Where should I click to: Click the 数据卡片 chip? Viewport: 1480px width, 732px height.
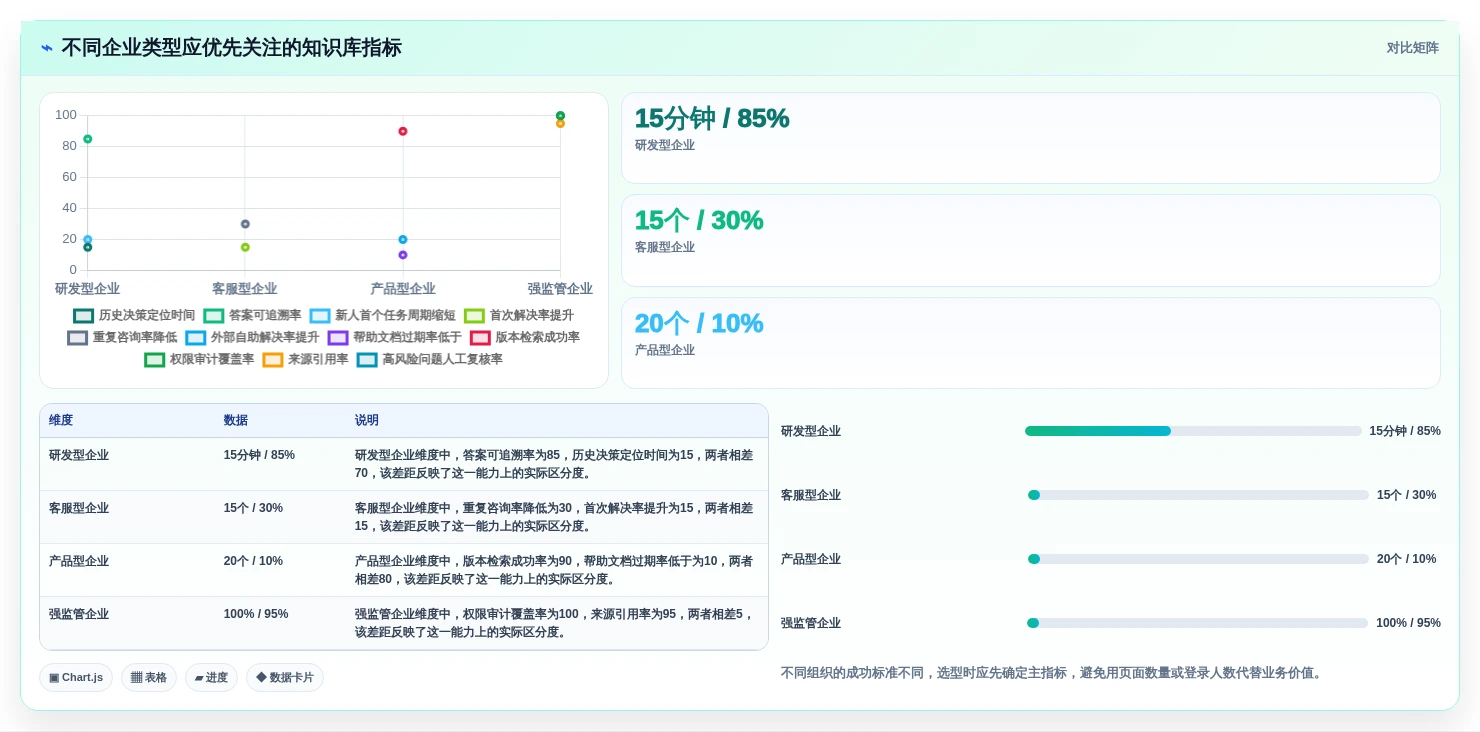(285, 677)
